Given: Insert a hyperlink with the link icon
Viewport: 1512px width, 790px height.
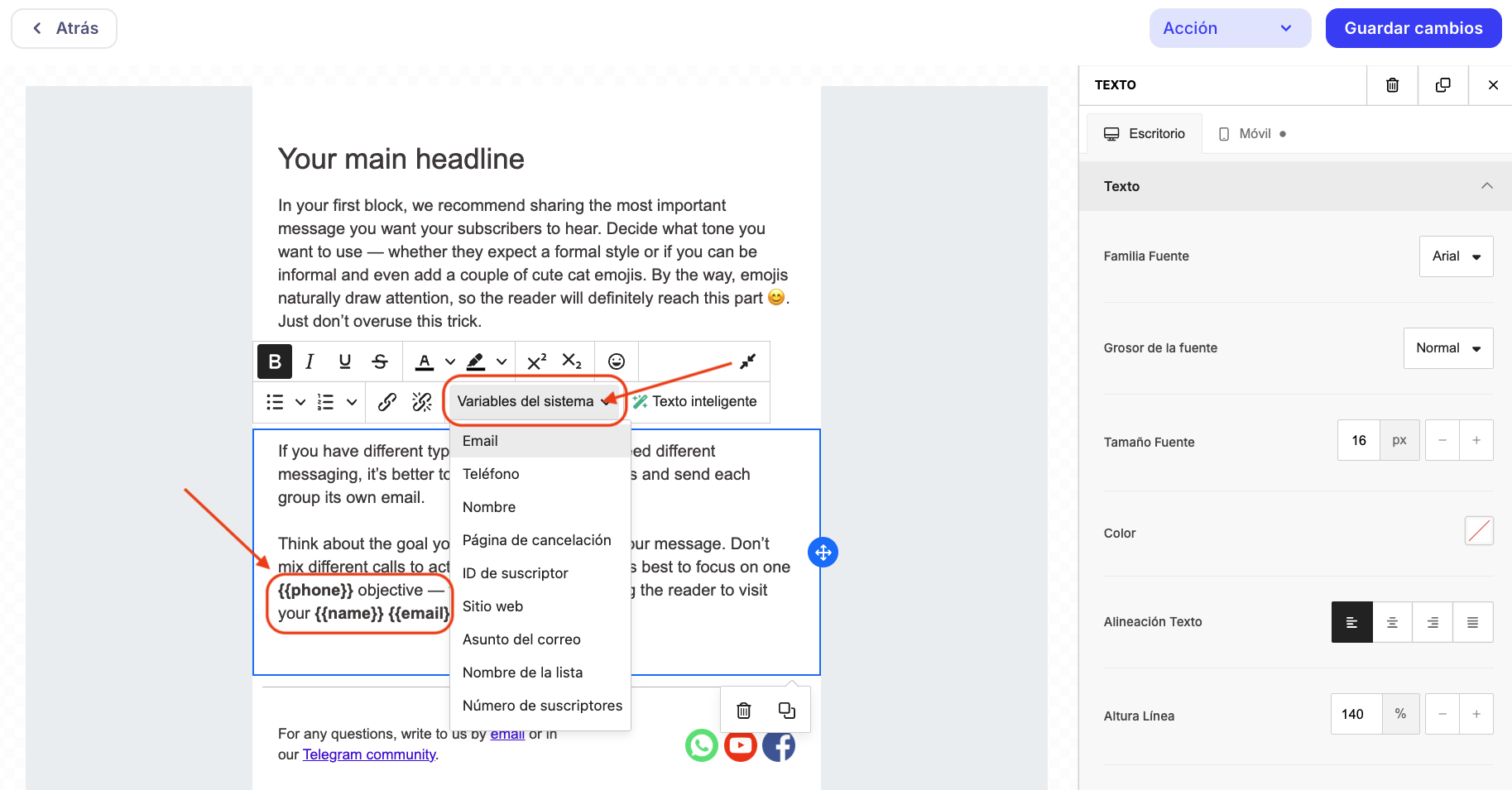Looking at the screenshot, I should (x=386, y=402).
